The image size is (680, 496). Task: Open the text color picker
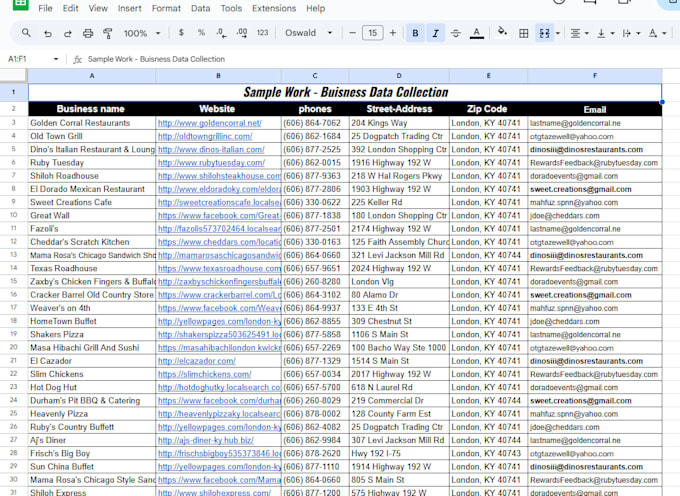click(x=477, y=33)
